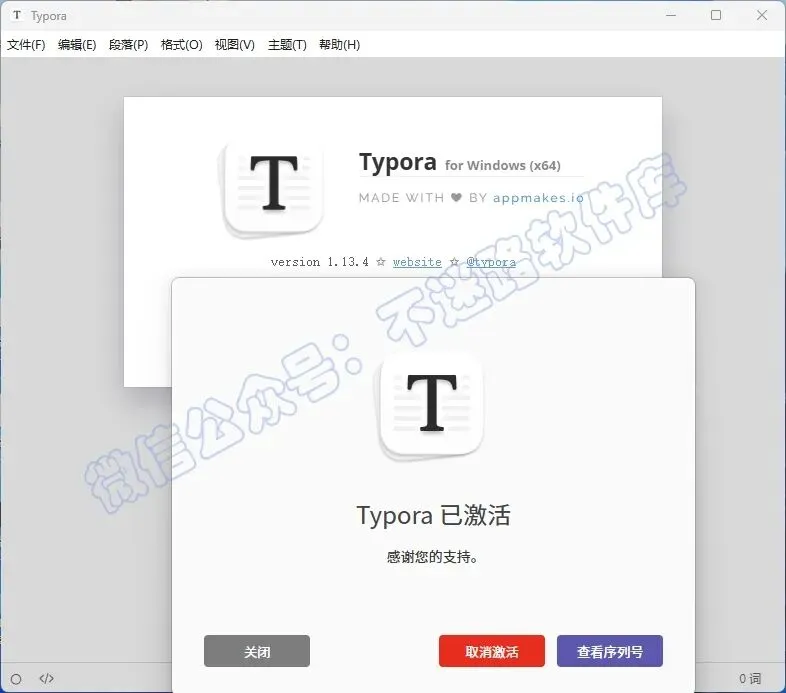Toggle sidebar with the circle icon
The image size is (786, 693).
pos(16,679)
